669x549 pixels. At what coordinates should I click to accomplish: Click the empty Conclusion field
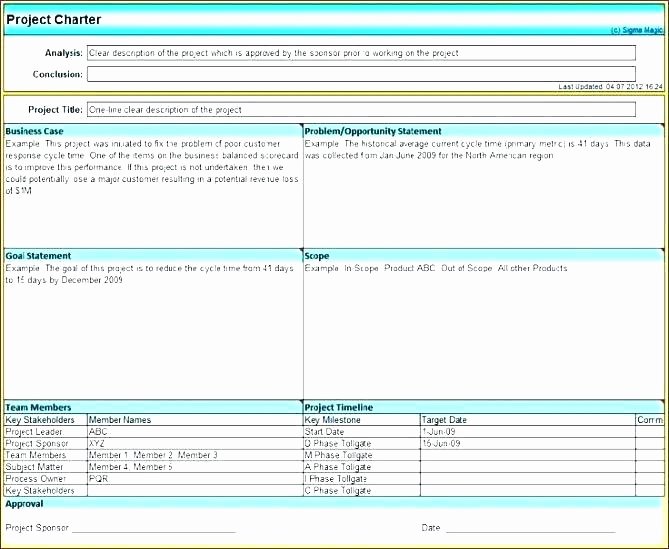(361, 74)
